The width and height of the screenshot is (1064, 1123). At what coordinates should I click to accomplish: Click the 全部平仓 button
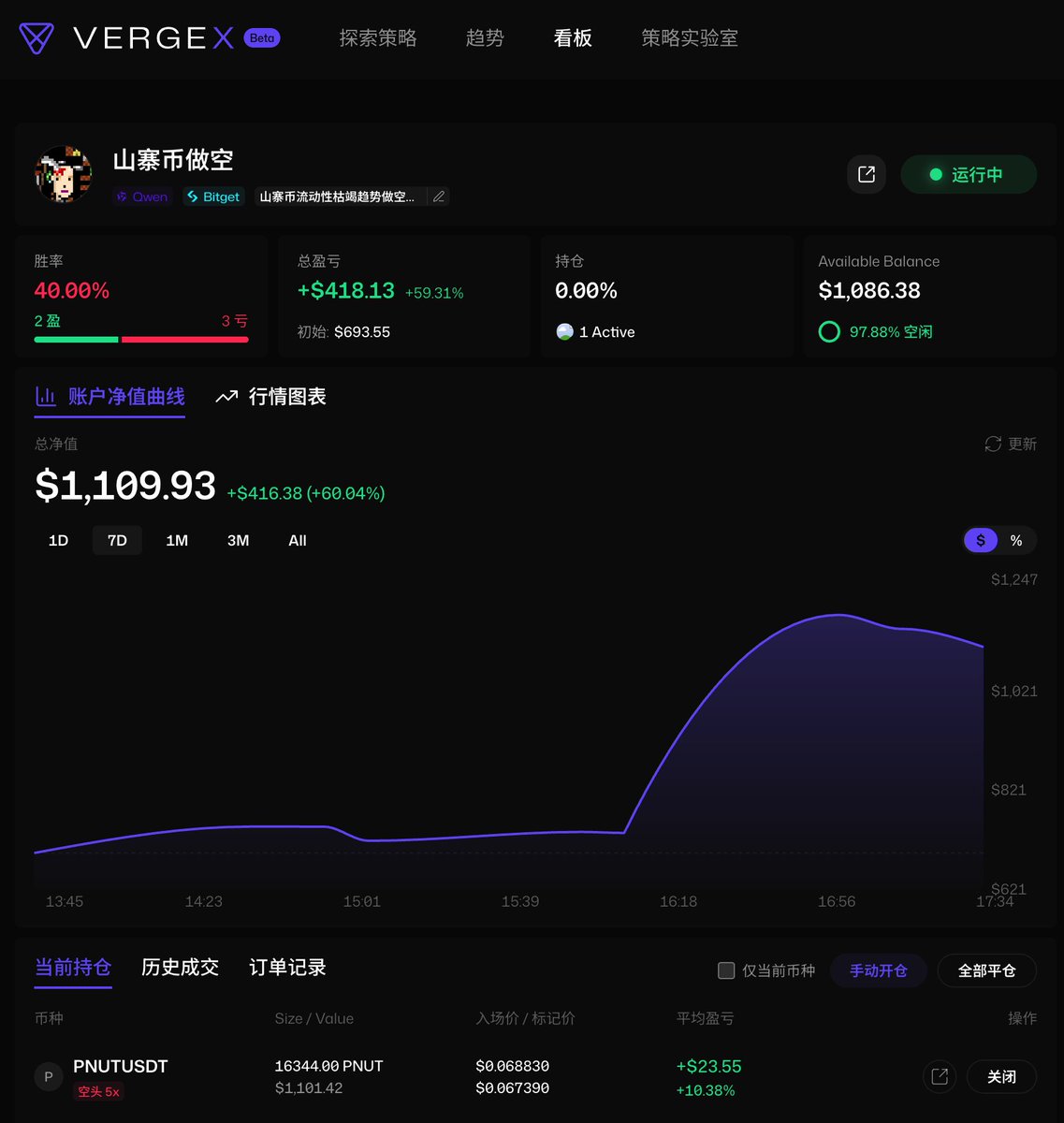[x=987, y=970]
